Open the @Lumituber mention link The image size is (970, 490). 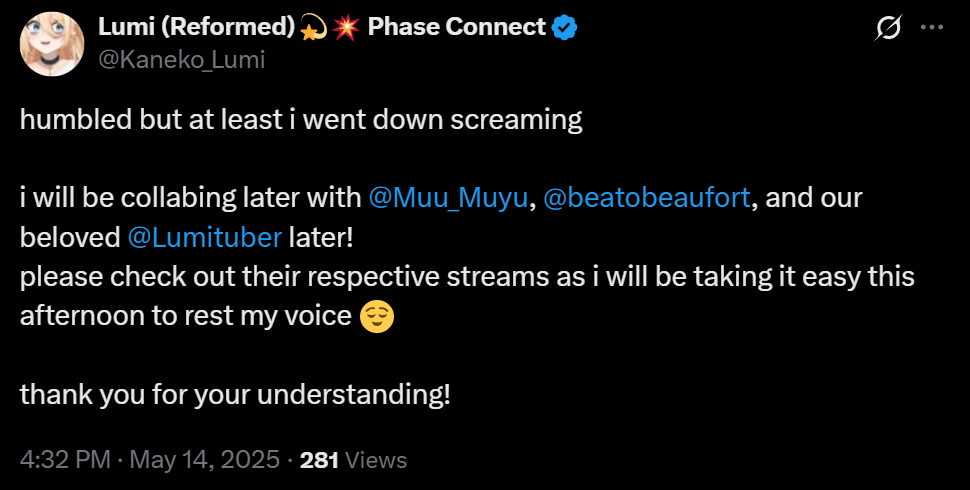(205, 238)
